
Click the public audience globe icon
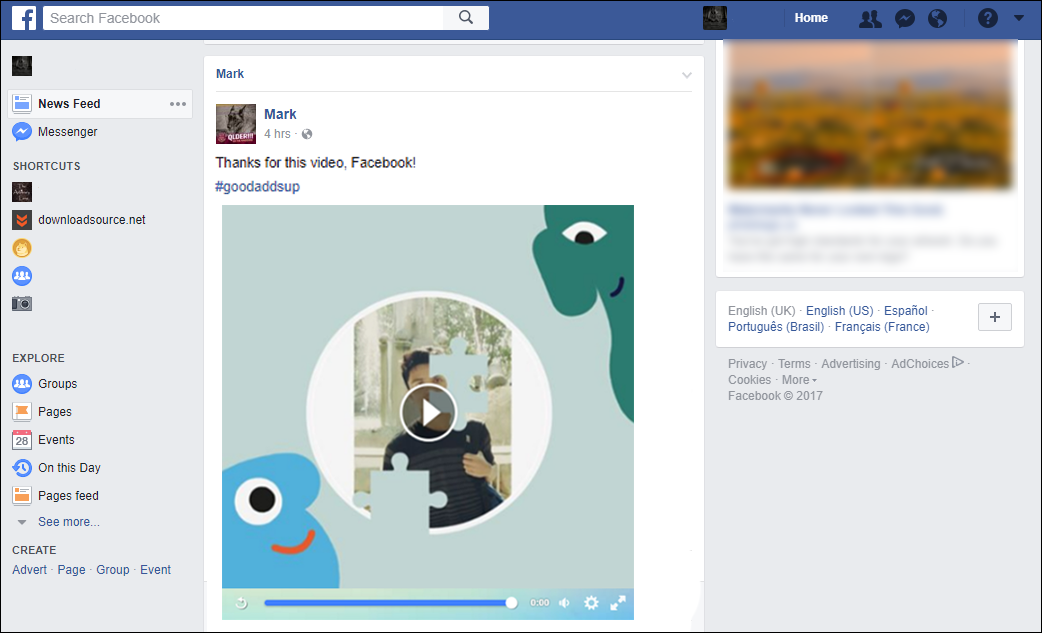pyautogui.click(x=306, y=134)
